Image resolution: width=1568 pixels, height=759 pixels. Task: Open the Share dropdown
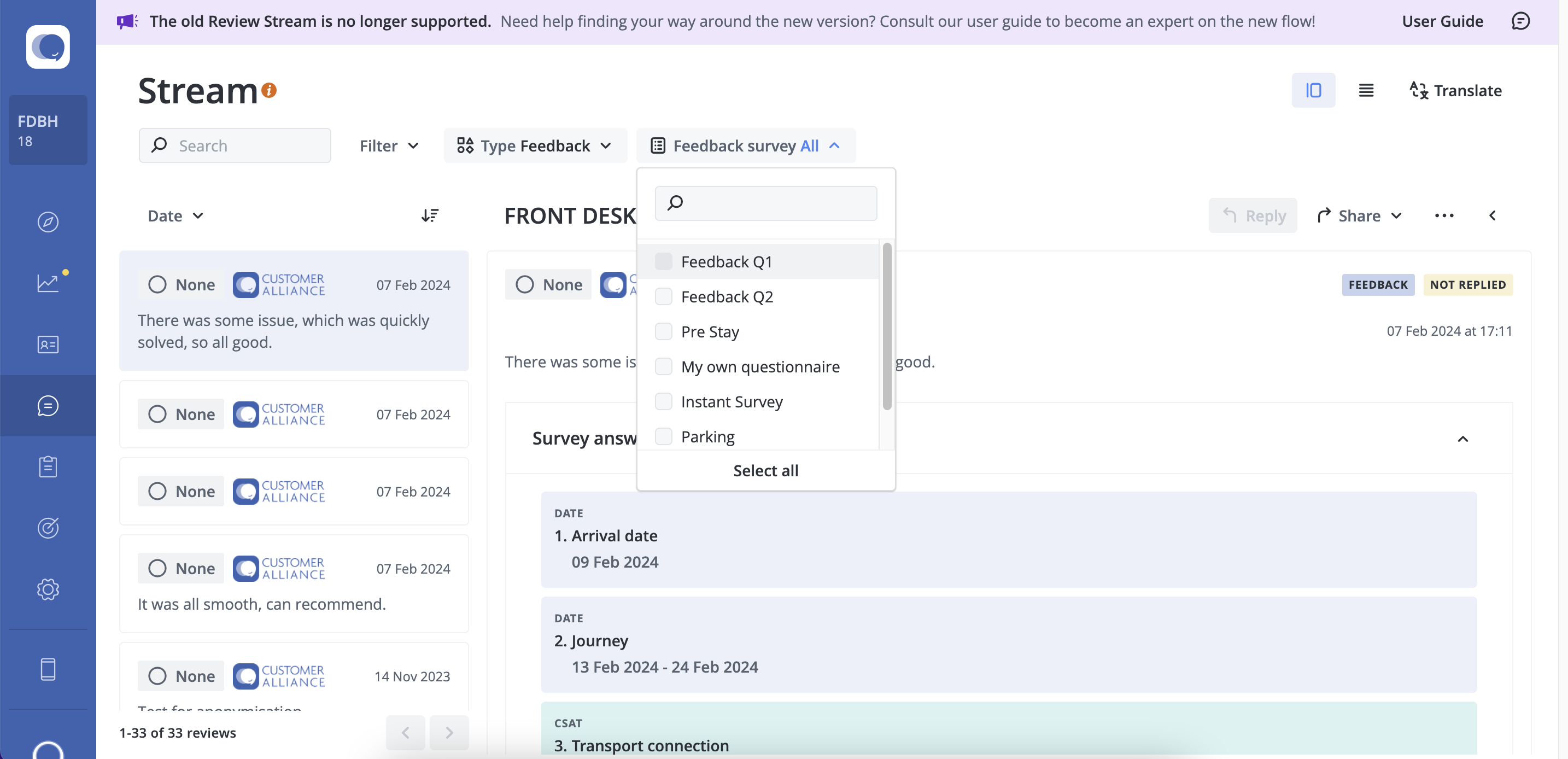[x=1360, y=215]
